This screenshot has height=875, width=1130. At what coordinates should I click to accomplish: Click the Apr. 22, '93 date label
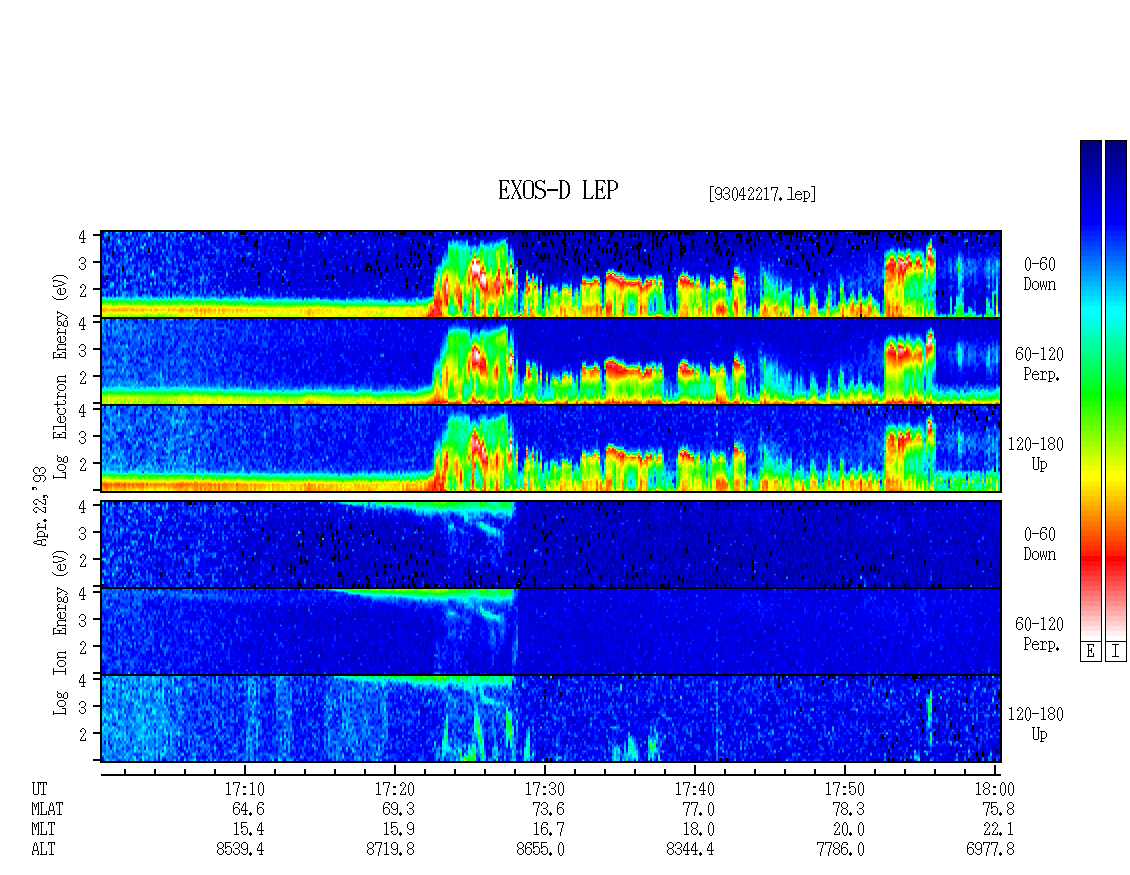40,506
